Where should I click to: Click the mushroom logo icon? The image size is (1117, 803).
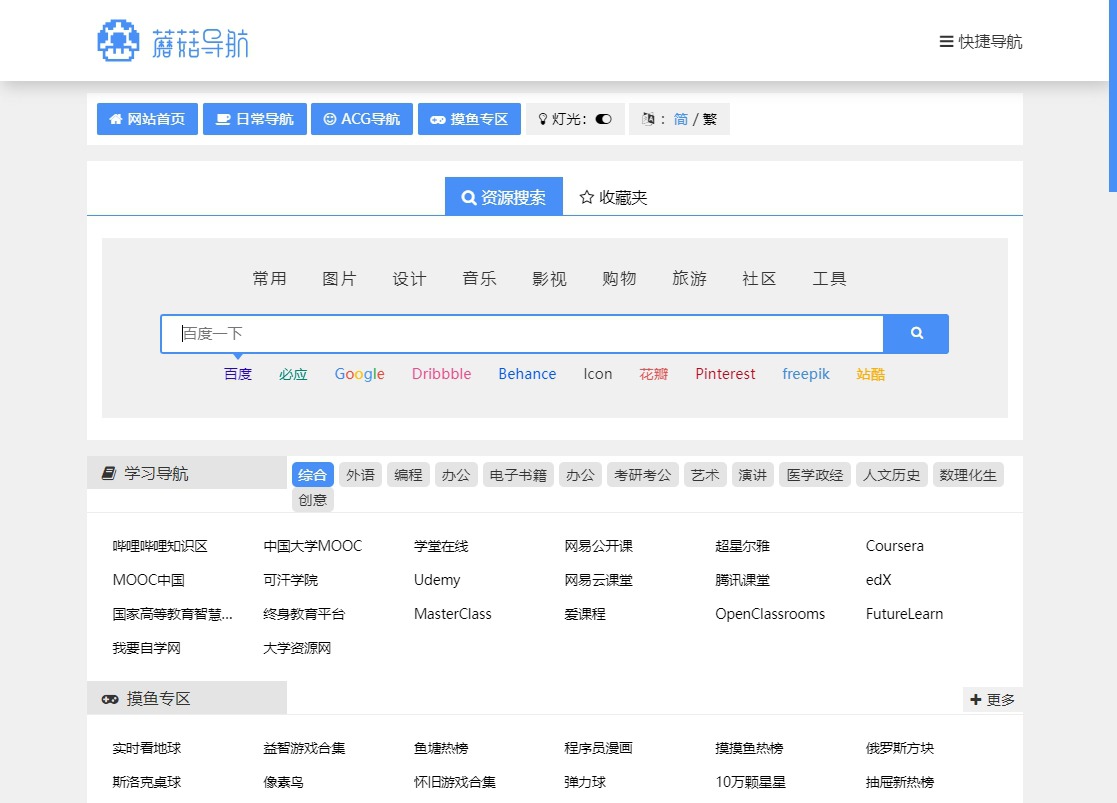pos(118,41)
